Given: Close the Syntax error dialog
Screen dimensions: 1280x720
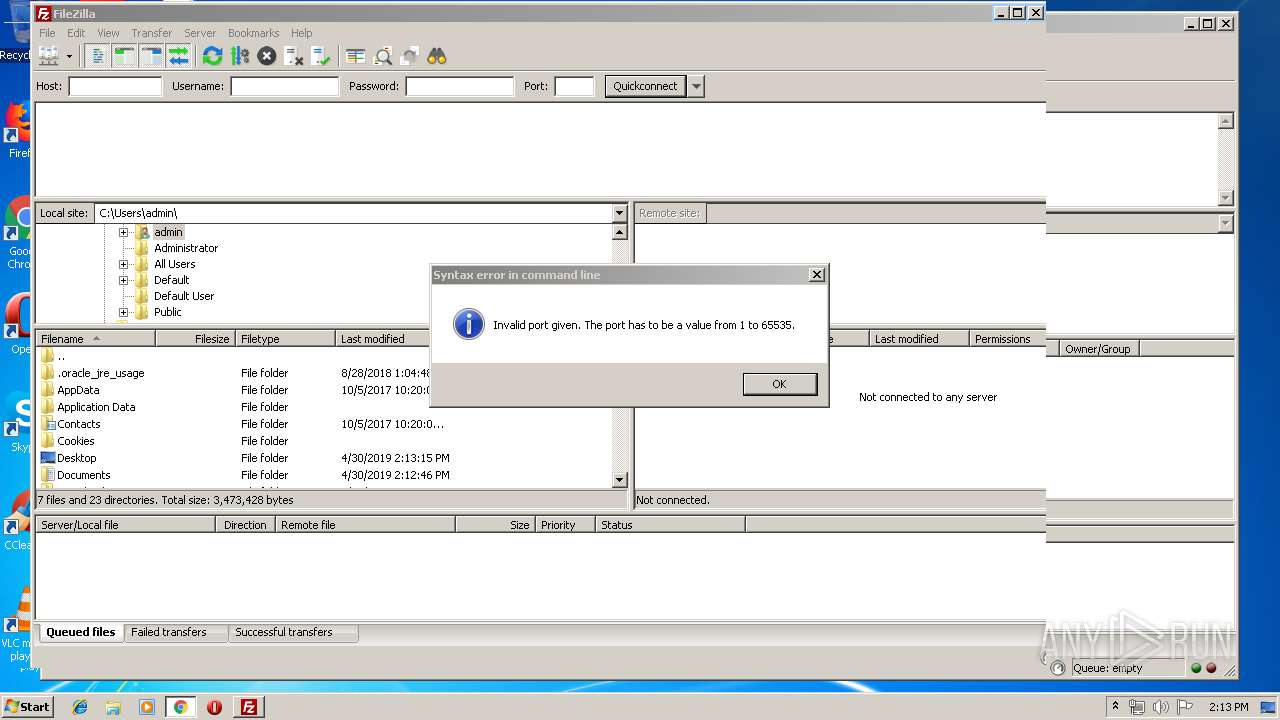Looking at the screenshot, I should [816, 275].
